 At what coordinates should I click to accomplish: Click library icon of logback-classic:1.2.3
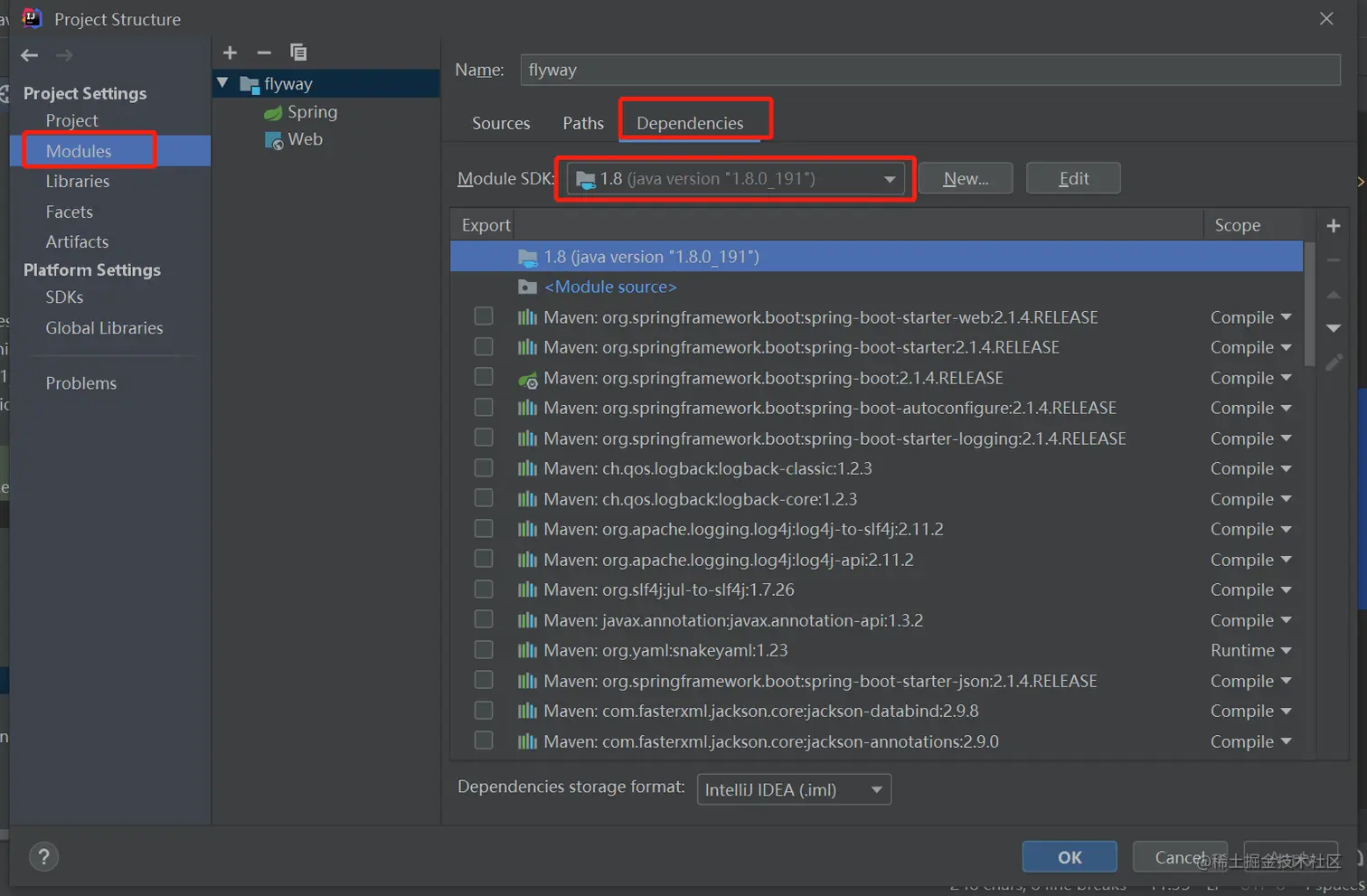click(527, 468)
